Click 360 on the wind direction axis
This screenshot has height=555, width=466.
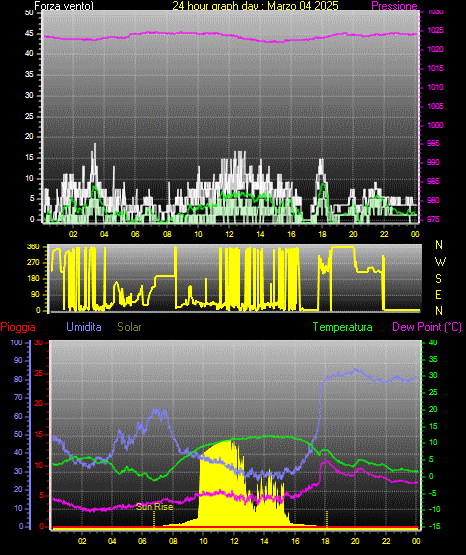pos(34,247)
